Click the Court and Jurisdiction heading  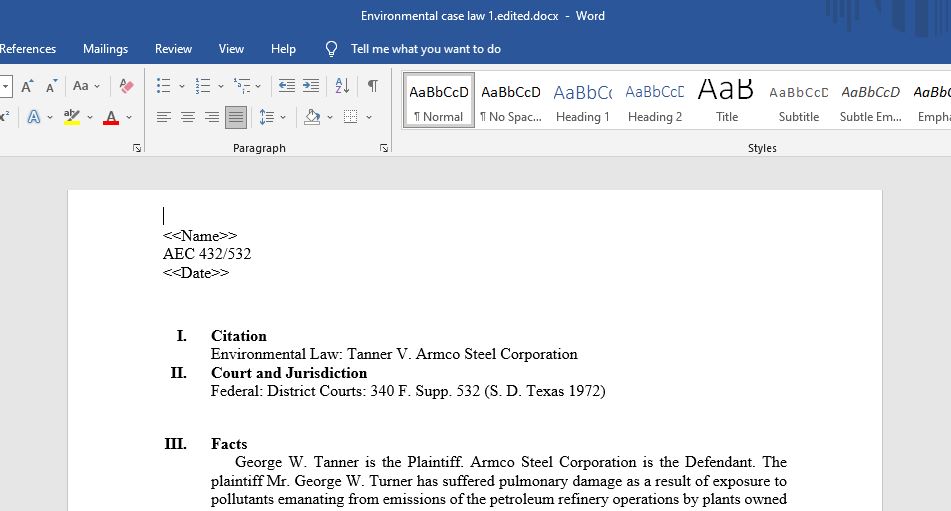(289, 373)
